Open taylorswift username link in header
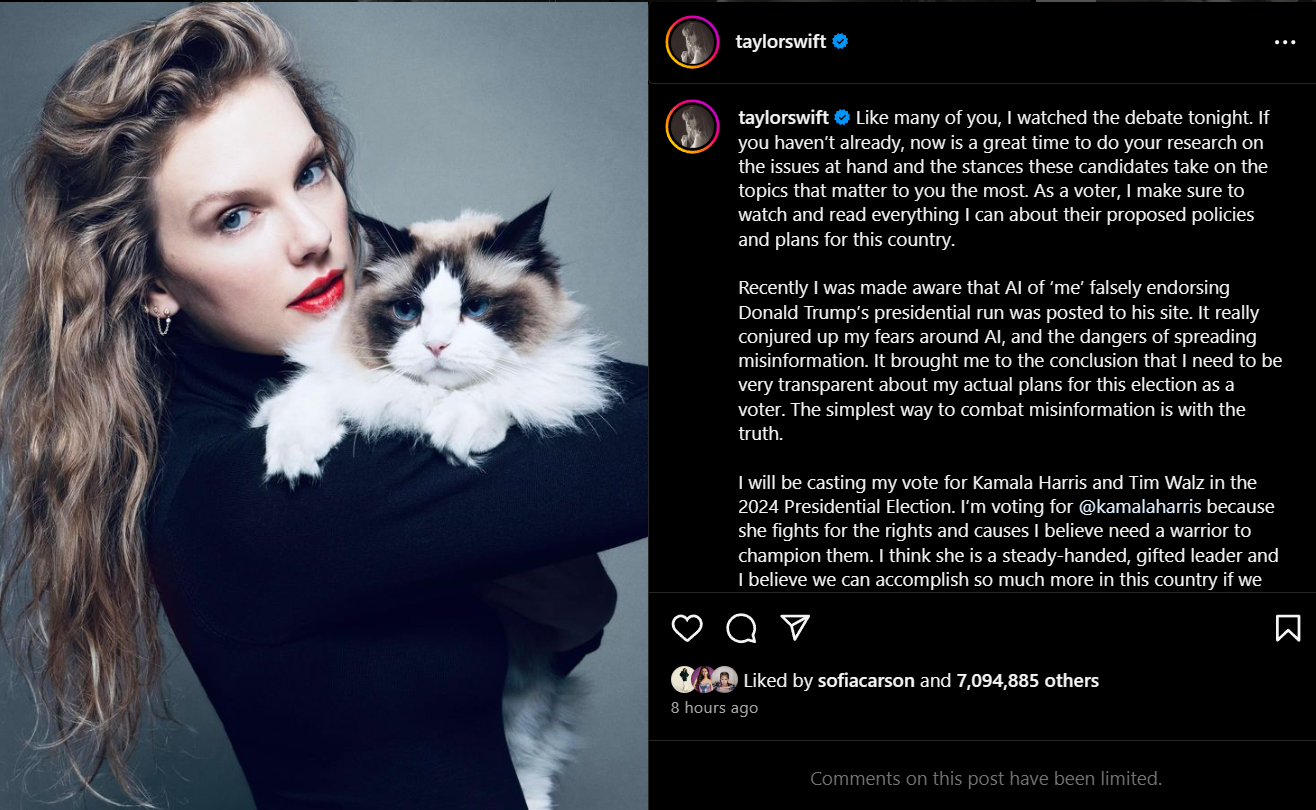This screenshot has height=810, width=1316. (781, 42)
